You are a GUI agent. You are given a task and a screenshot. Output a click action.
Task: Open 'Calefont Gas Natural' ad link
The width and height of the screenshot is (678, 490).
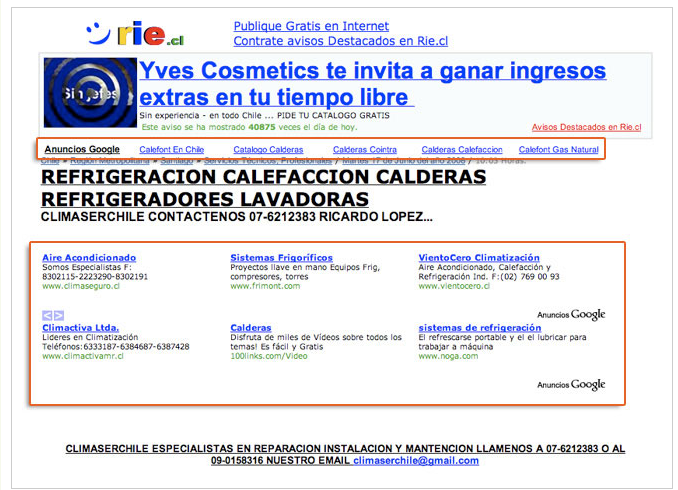pos(559,150)
